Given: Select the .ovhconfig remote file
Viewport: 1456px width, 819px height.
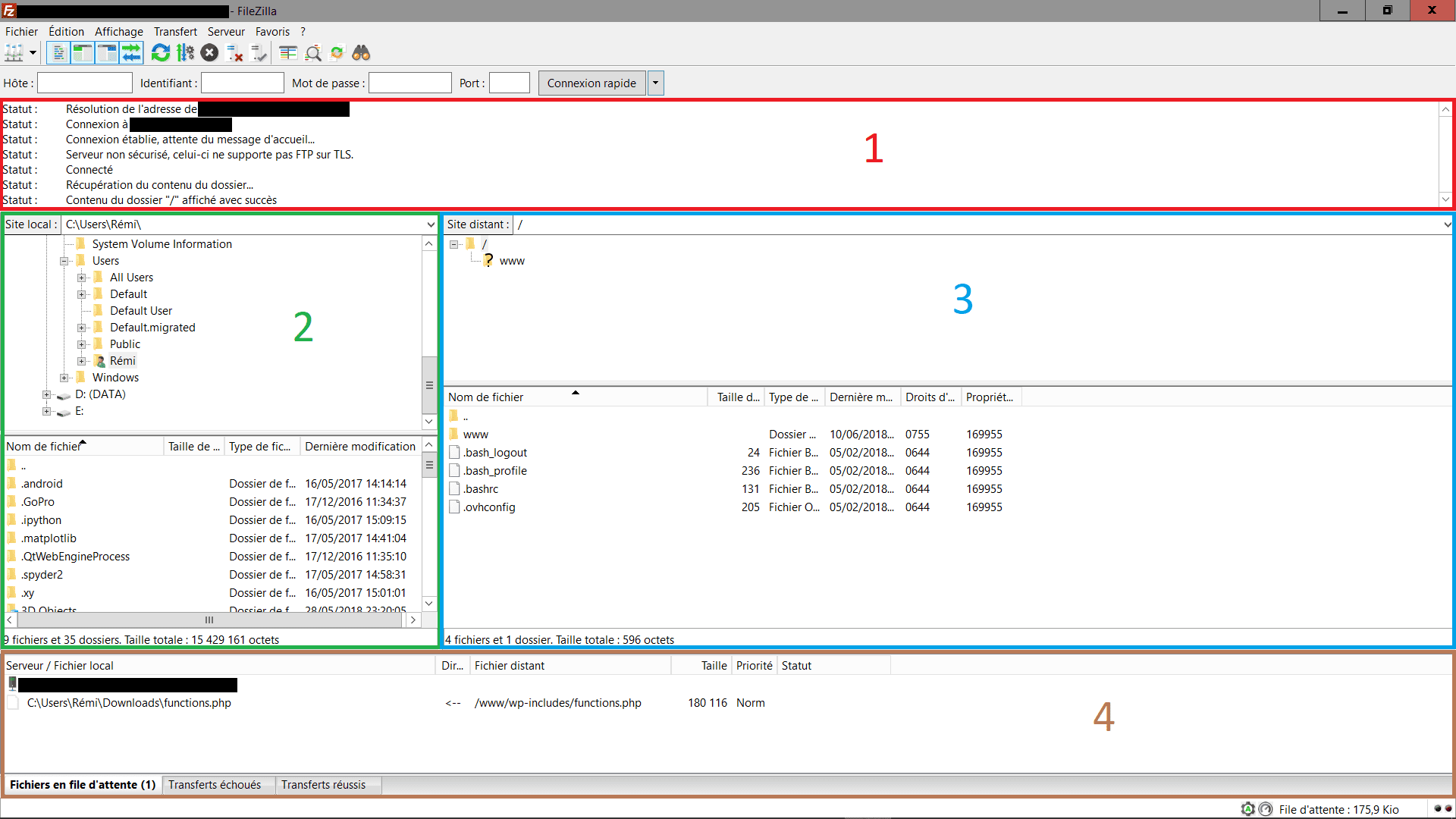Looking at the screenshot, I should (489, 507).
